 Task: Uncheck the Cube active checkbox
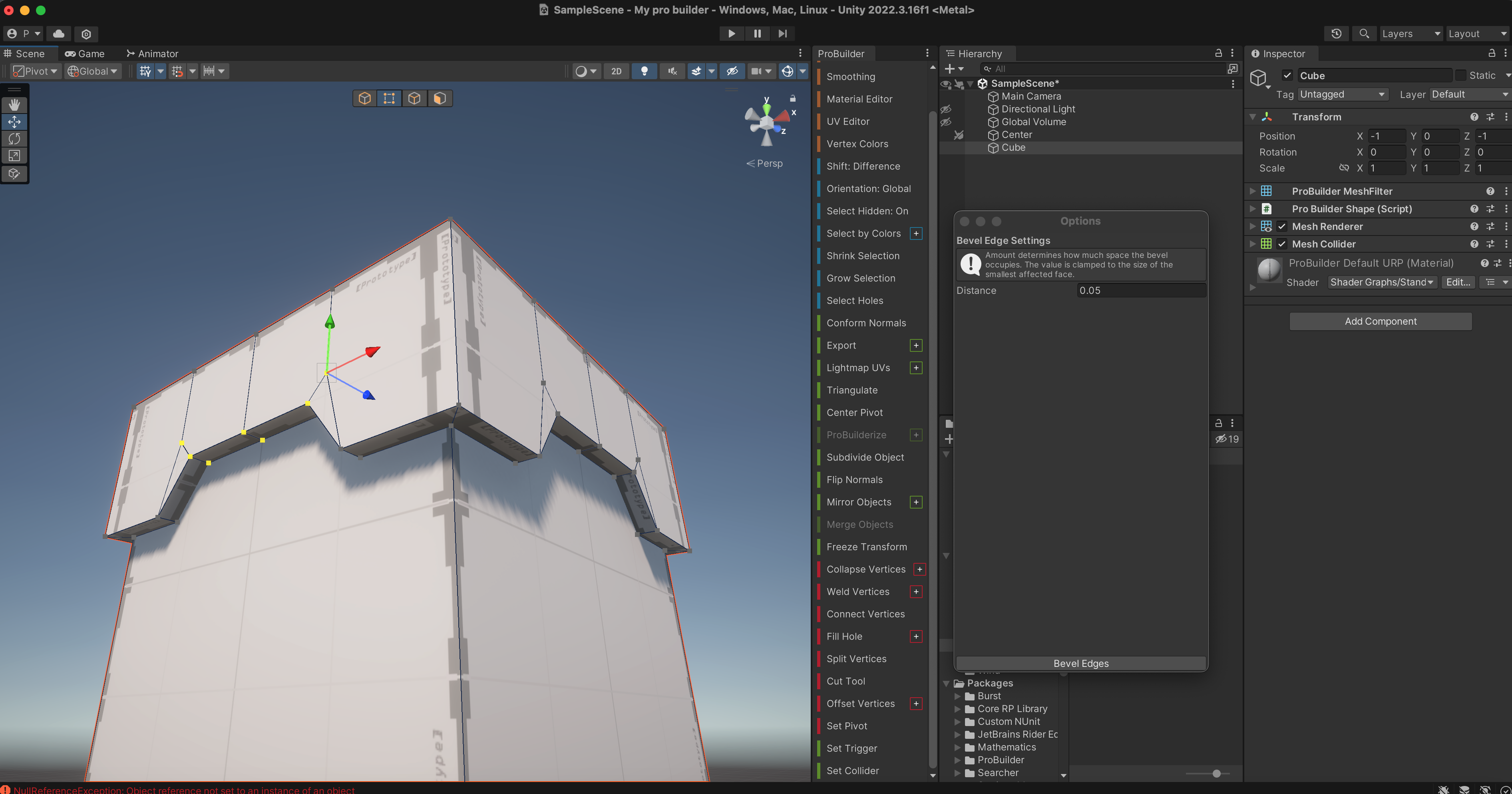1287,75
